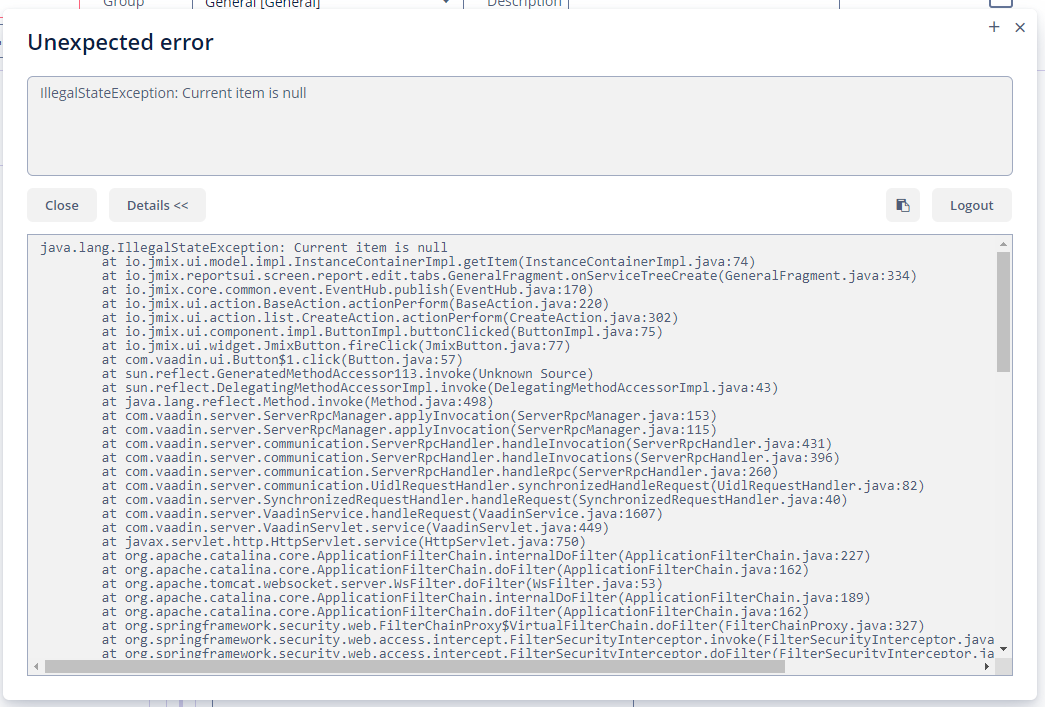1045x707 pixels.
Task: Click the vertical scrollbar thumb in stack trace
Action: click(1004, 311)
